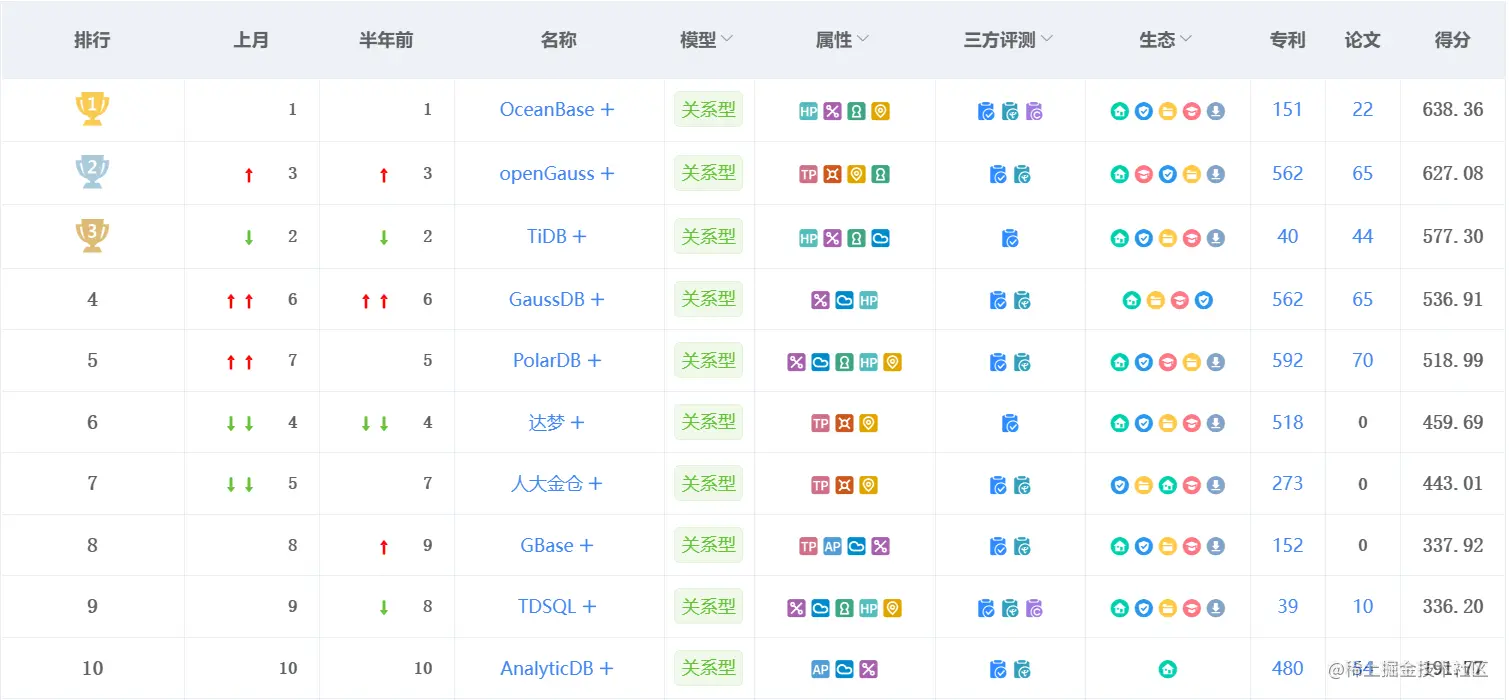Click the score 577.30
1509x700 pixels.
(x=1453, y=237)
